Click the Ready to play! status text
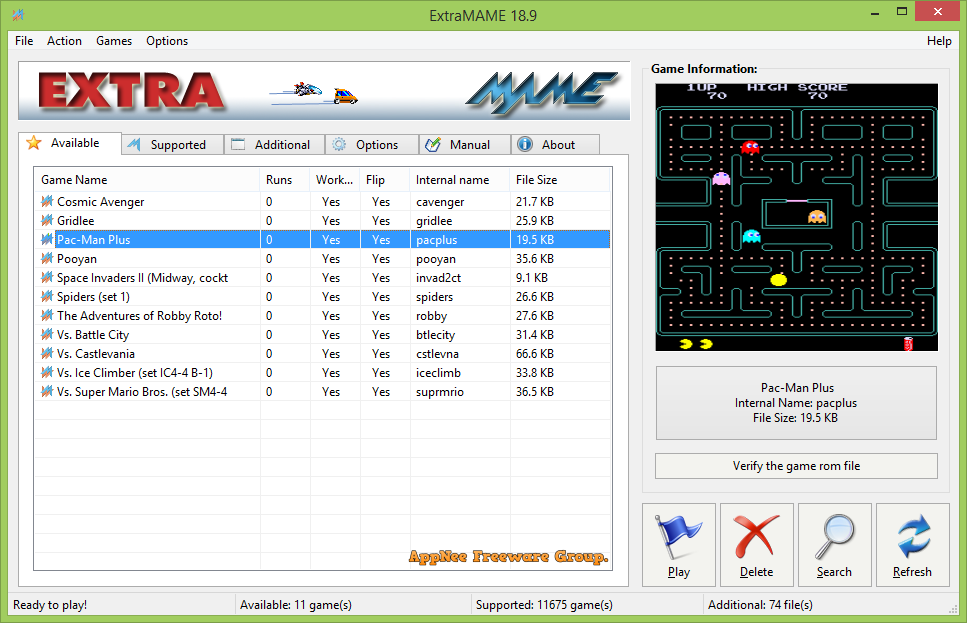Screen dimensions: 967x623 point(50,604)
